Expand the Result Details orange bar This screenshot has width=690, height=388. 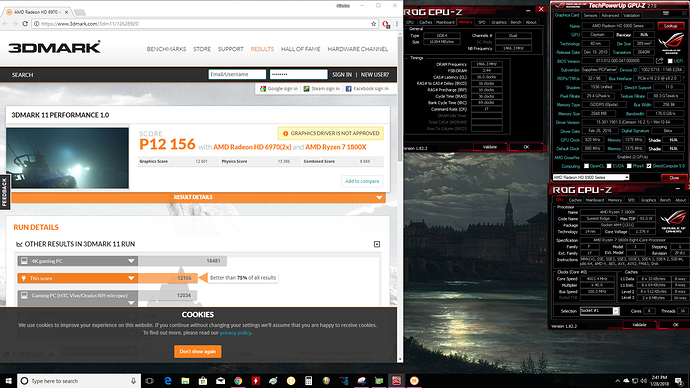198,198
